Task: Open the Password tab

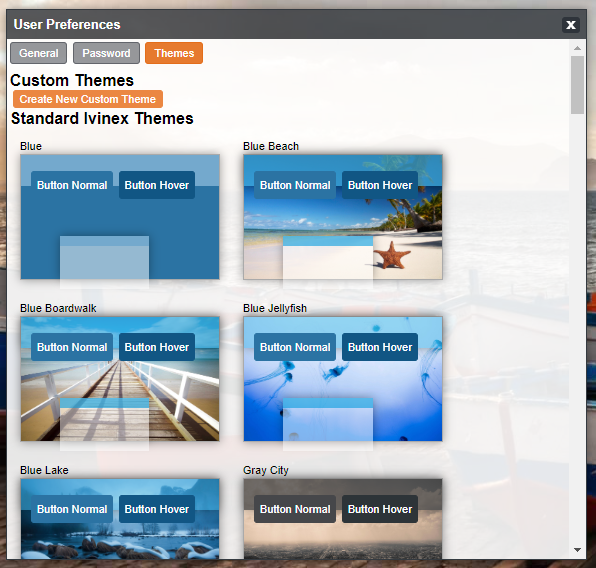Action: 106,53
